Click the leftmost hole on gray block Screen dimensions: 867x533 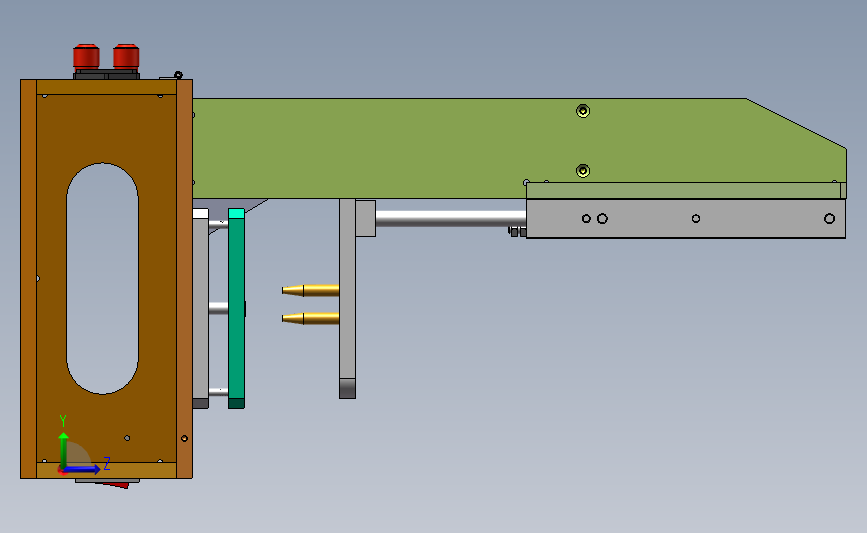586,219
